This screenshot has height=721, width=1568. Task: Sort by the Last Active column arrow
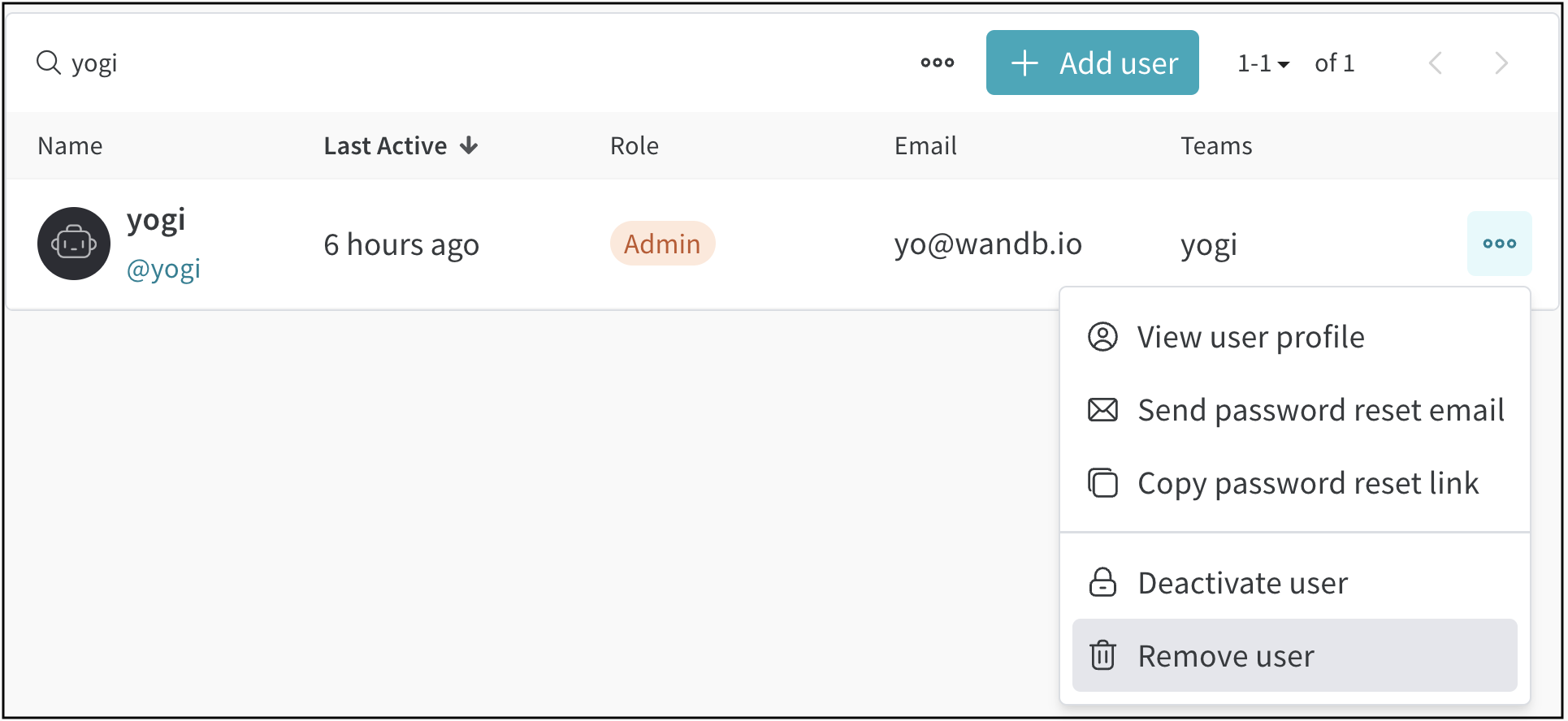tap(469, 145)
